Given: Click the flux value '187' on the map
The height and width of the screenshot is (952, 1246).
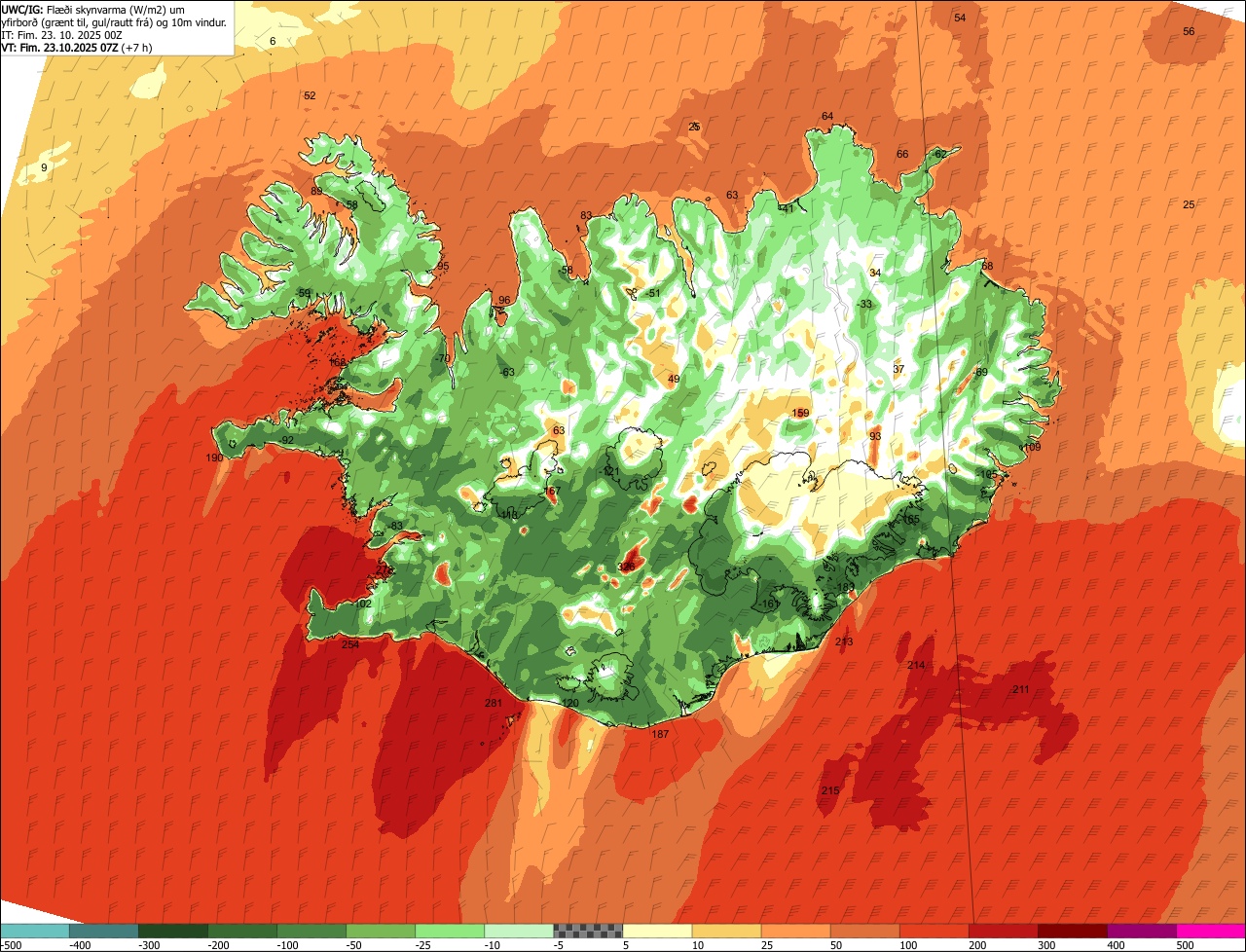Looking at the screenshot, I should 660,734.
